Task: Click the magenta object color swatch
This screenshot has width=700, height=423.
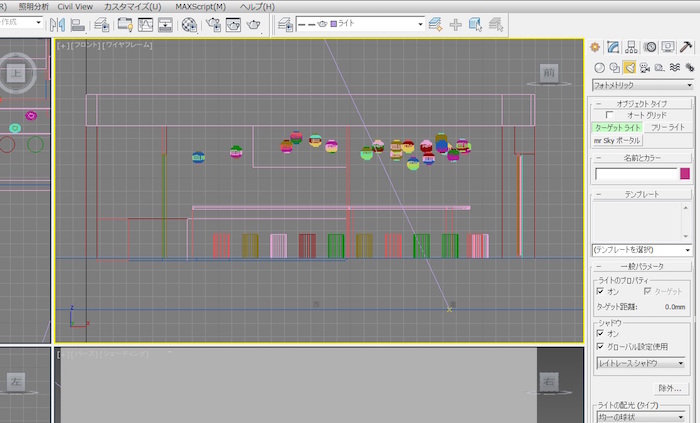Action: pyautogui.click(x=685, y=174)
